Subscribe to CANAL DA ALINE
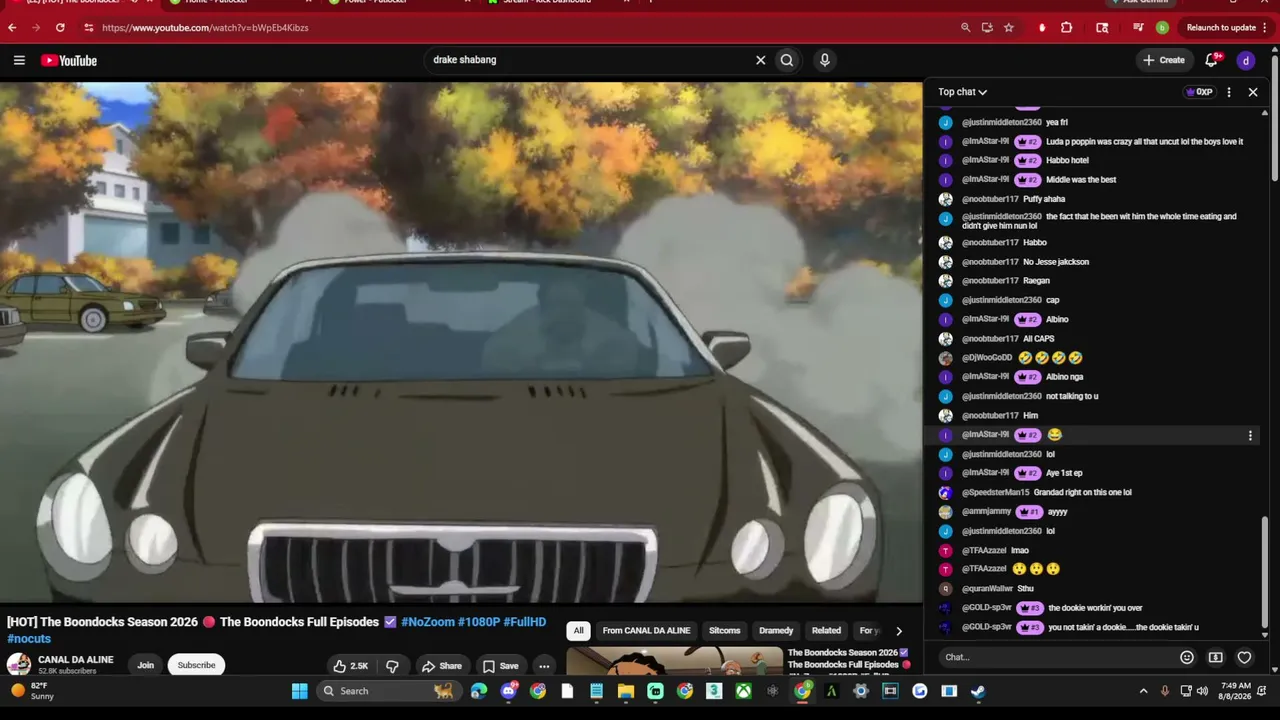Viewport: 1280px width, 720px height. click(x=196, y=666)
